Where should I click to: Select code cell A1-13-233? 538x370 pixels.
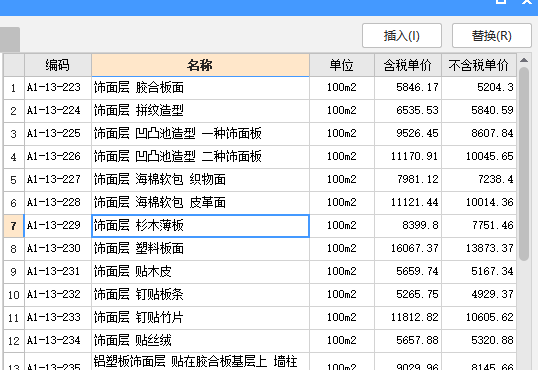click(58, 318)
